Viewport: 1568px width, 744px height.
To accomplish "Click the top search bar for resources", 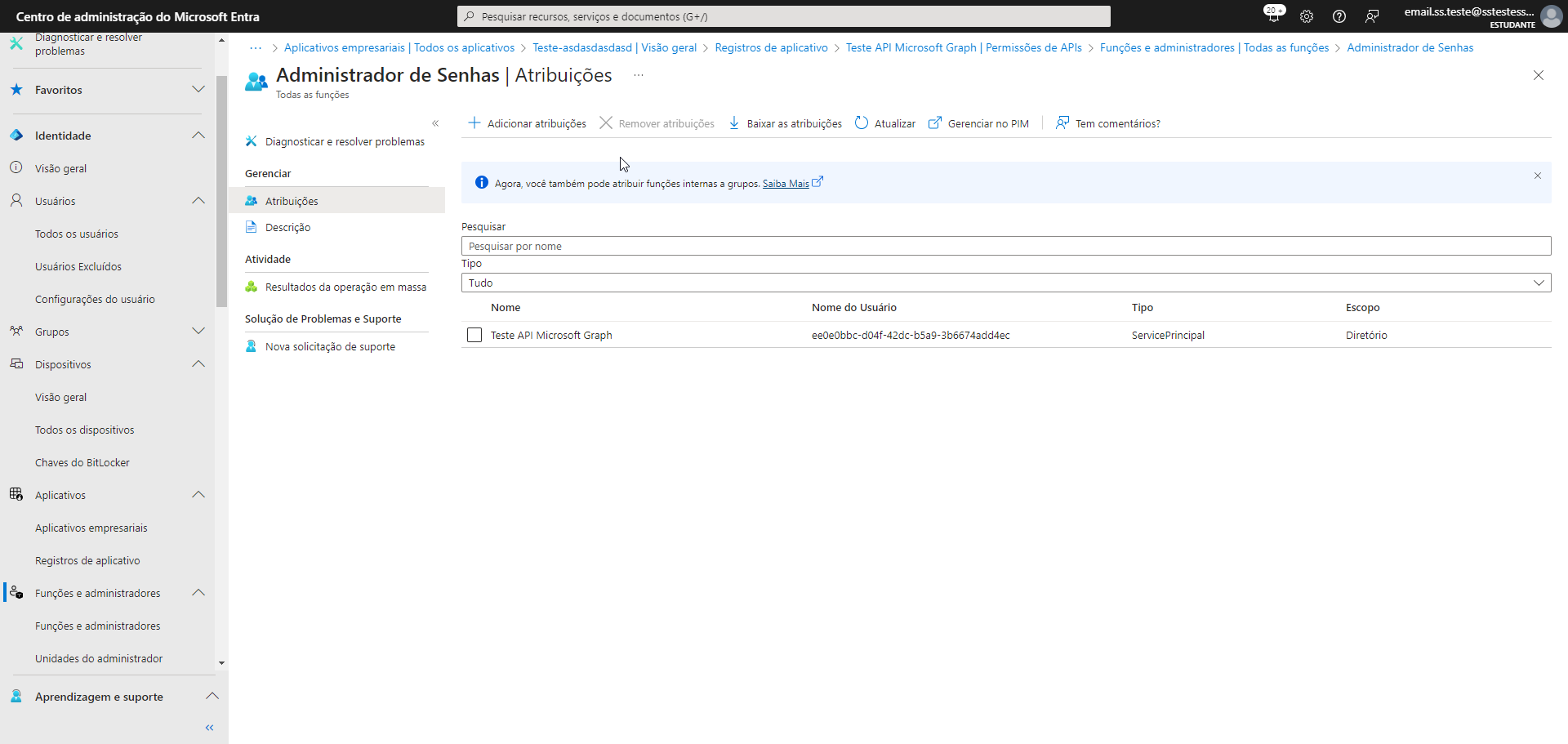I will click(784, 16).
